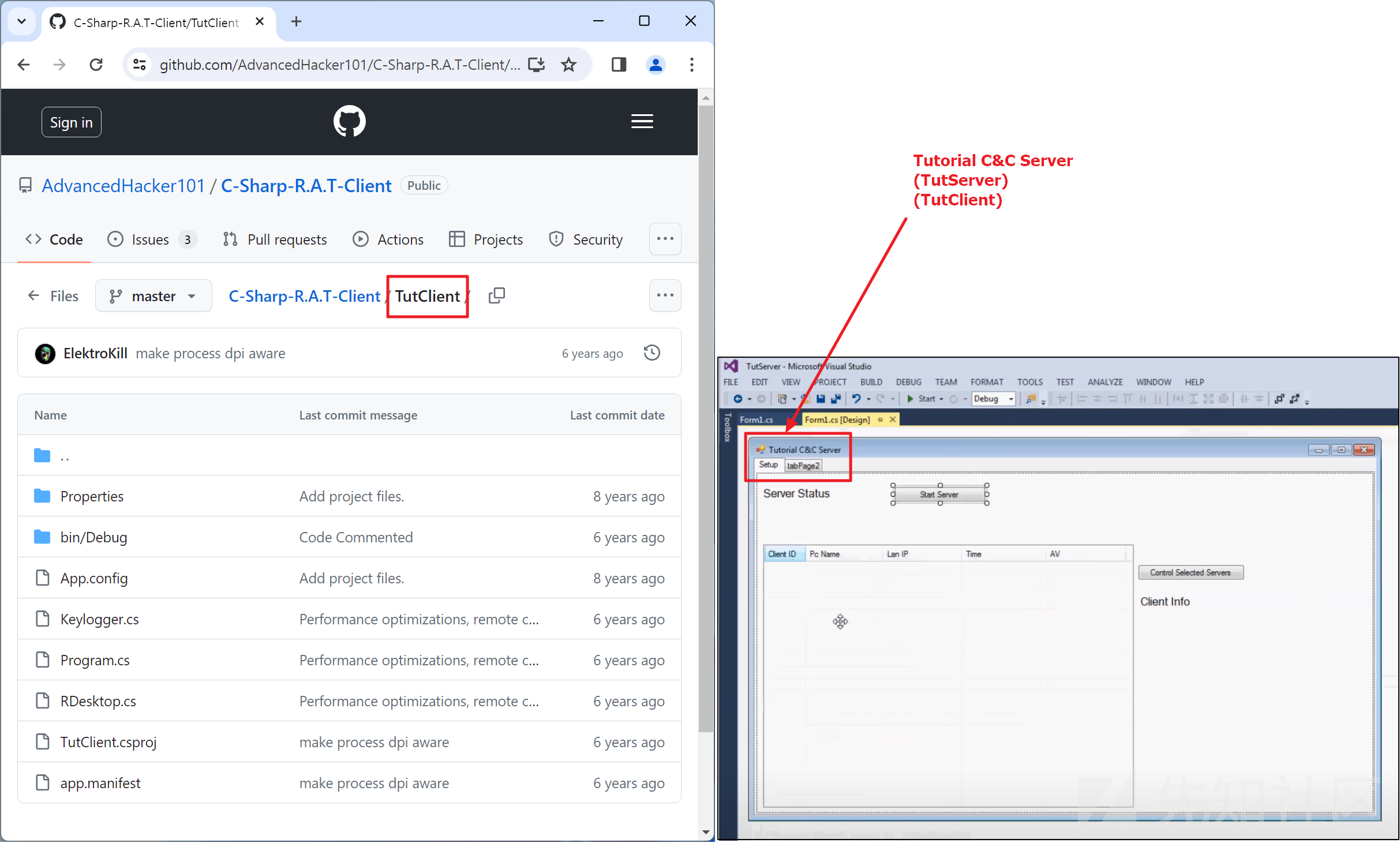The height and width of the screenshot is (843, 1400).
Task: Open AdvancedHacker101 profile link
Action: coord(123,186)
